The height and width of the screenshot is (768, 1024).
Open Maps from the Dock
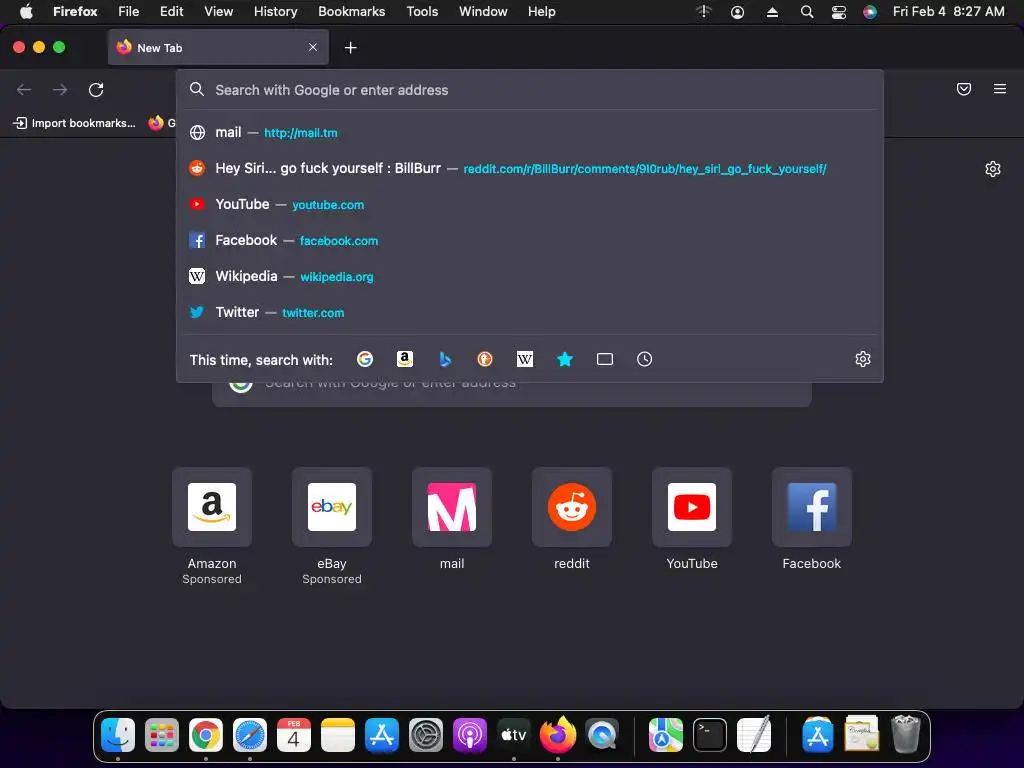point(665,735)
